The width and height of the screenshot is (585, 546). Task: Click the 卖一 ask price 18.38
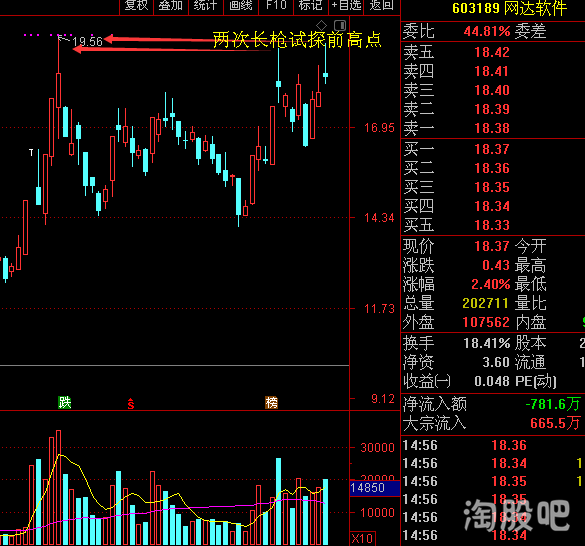[x=492, y=128]
